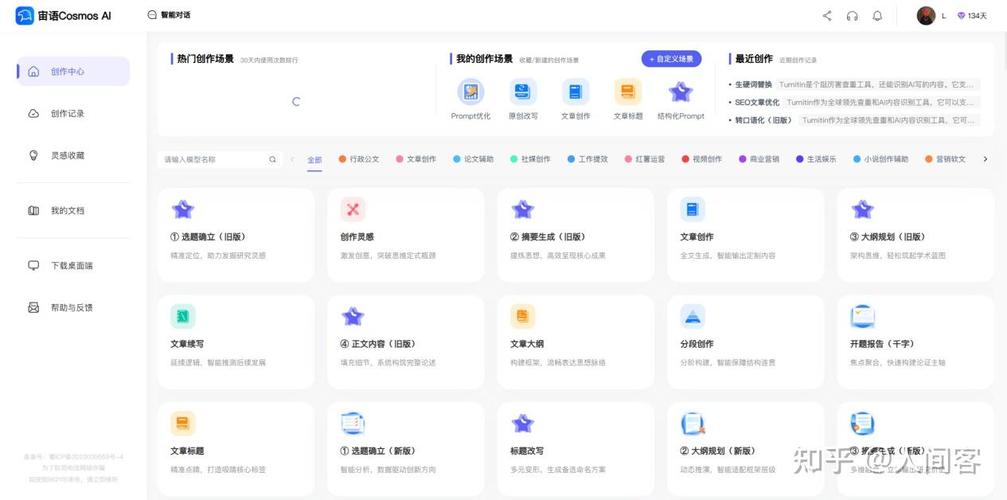Viewport: 1007px width, 500px height.
Task: Open the 开题报告（千字） card
Action: 915,342
